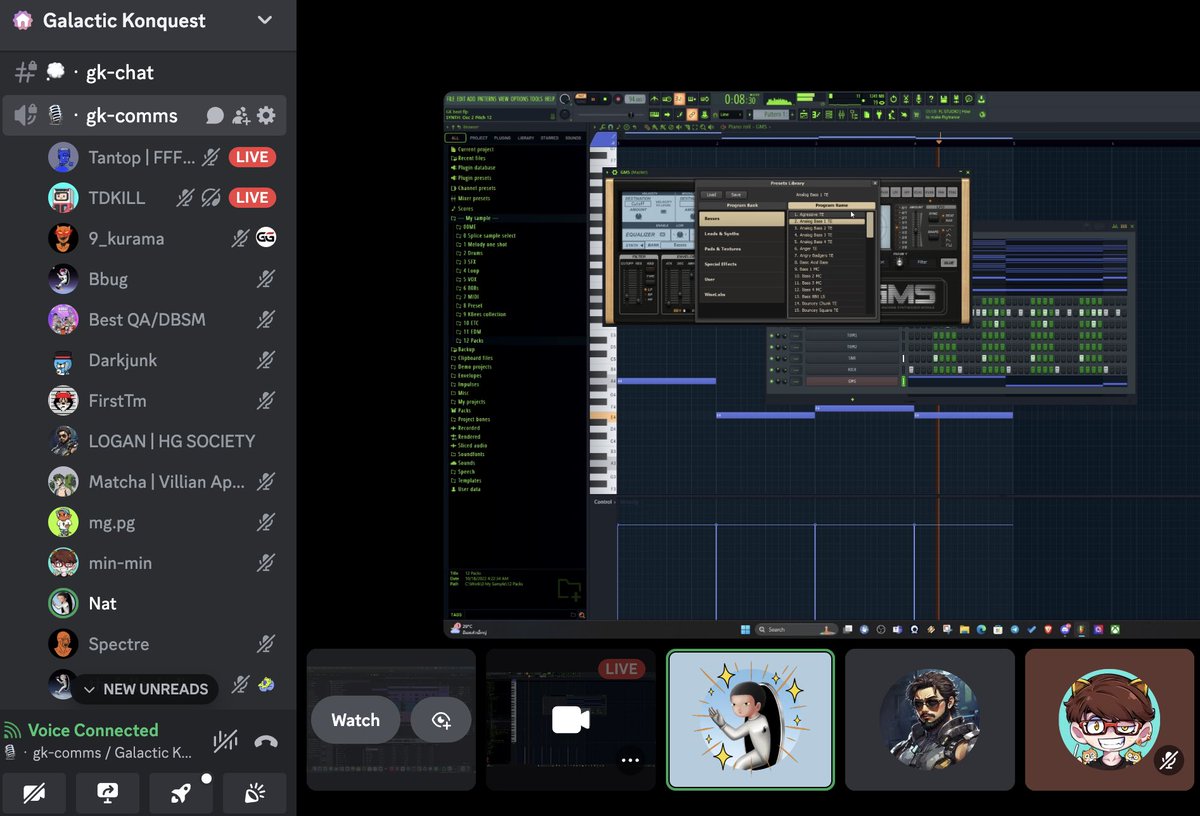
Task: Open gk-comms channel chat icon
Action: pyautogui.click(x=214, y=116)
